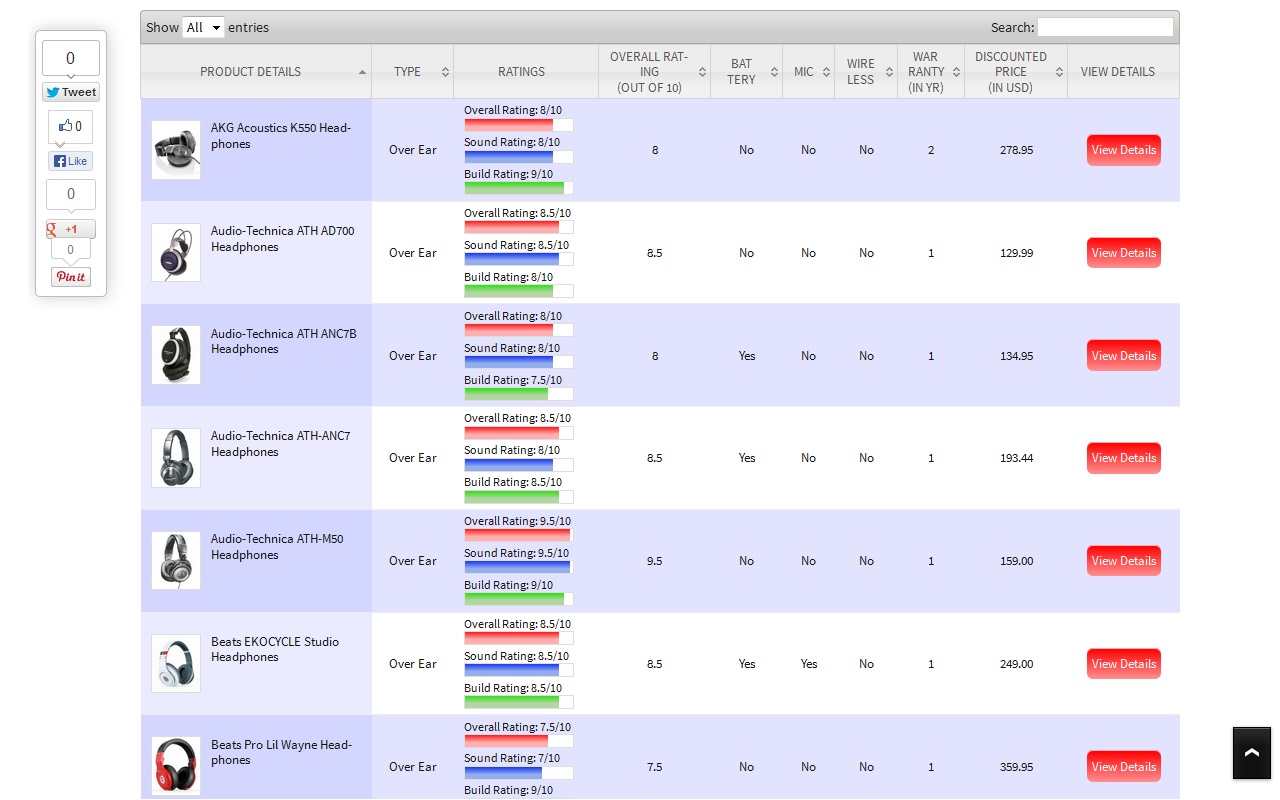The image size is (1280, 800).
Task: Sort table by Product Details column
Action: [x=255, y=72]
